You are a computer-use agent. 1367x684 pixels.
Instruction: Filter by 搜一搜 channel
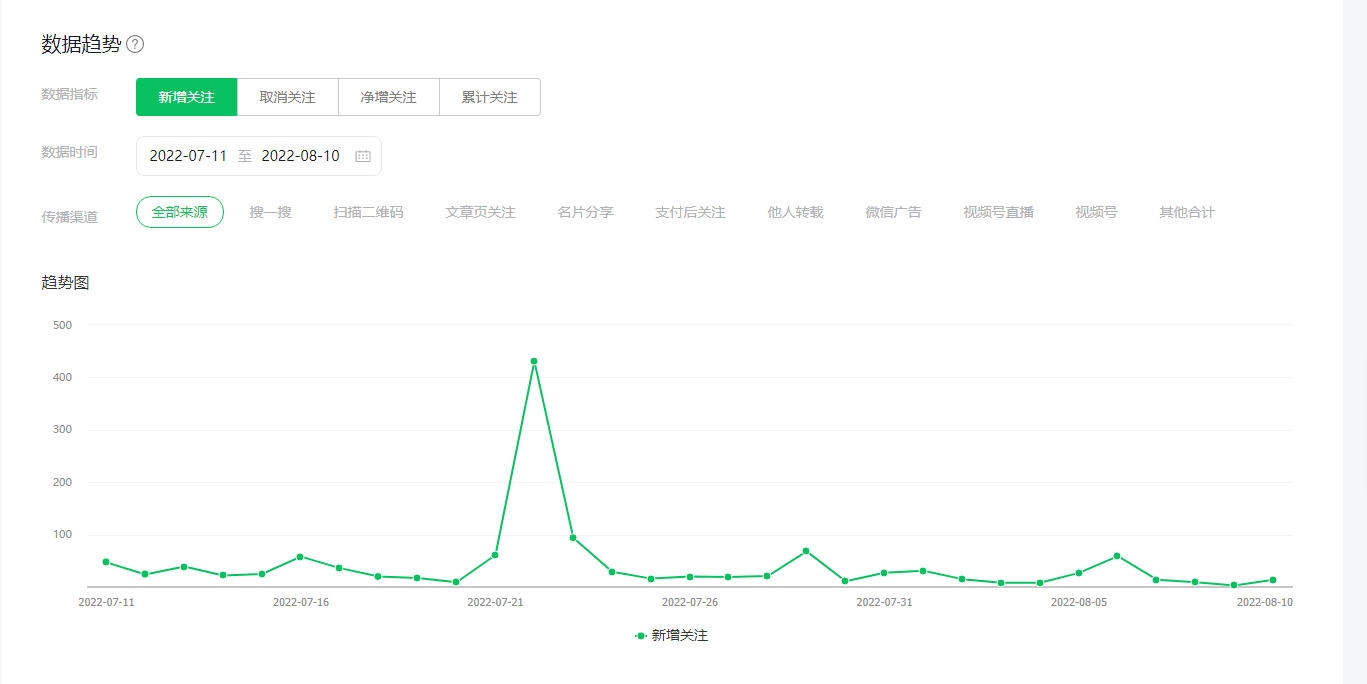[x=270, y=212]
